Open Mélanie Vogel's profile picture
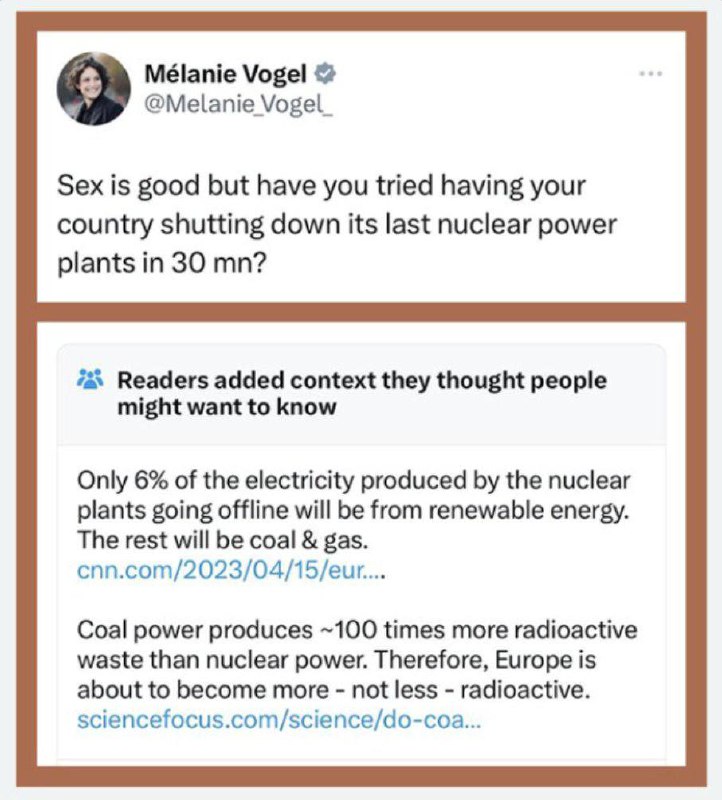The height and width of the screenshot is (800, 722). point(93,88)
